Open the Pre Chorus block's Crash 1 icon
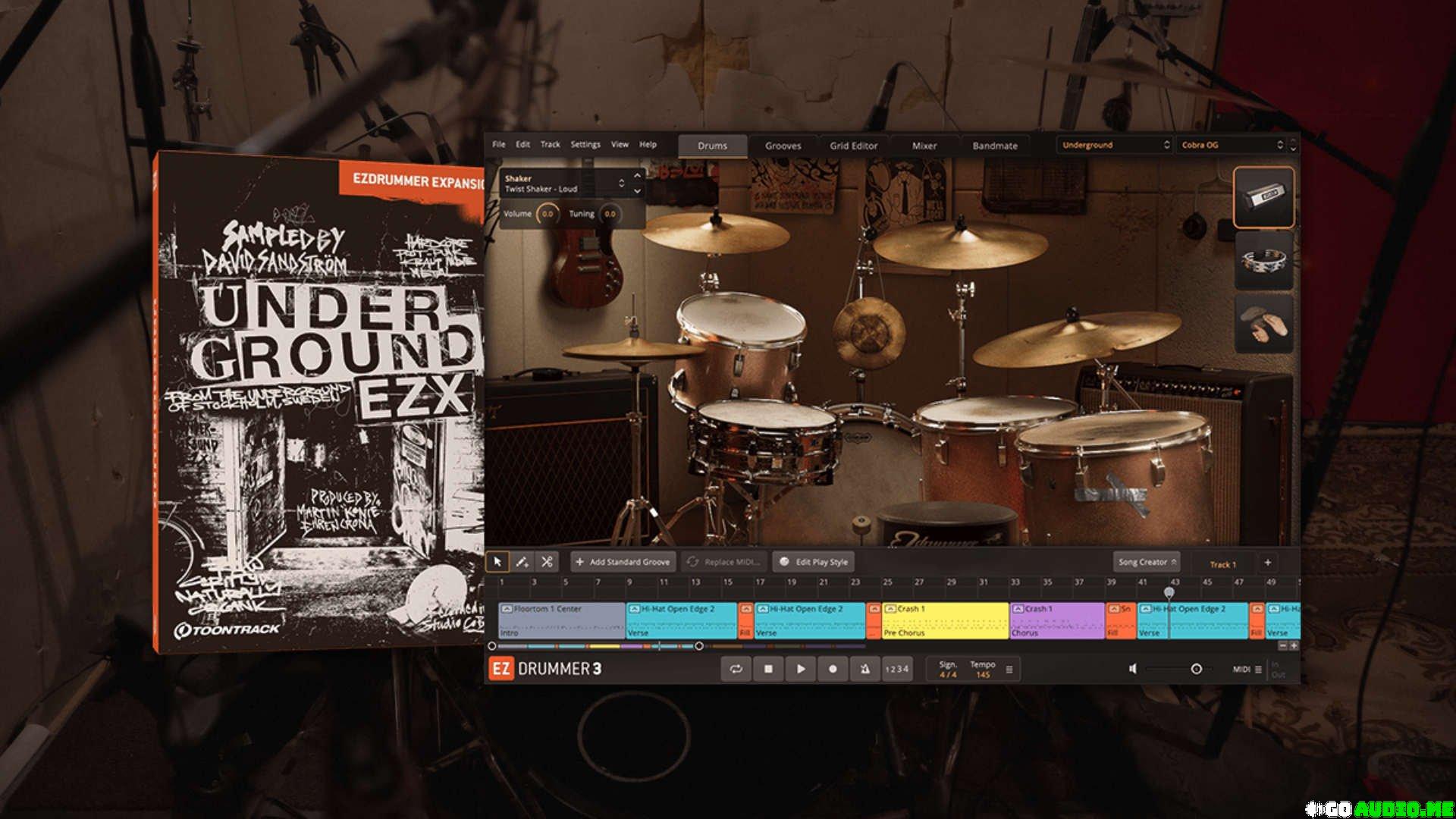Image resolution: width=1456 pixels, height=819 pixels. (890, 609)
